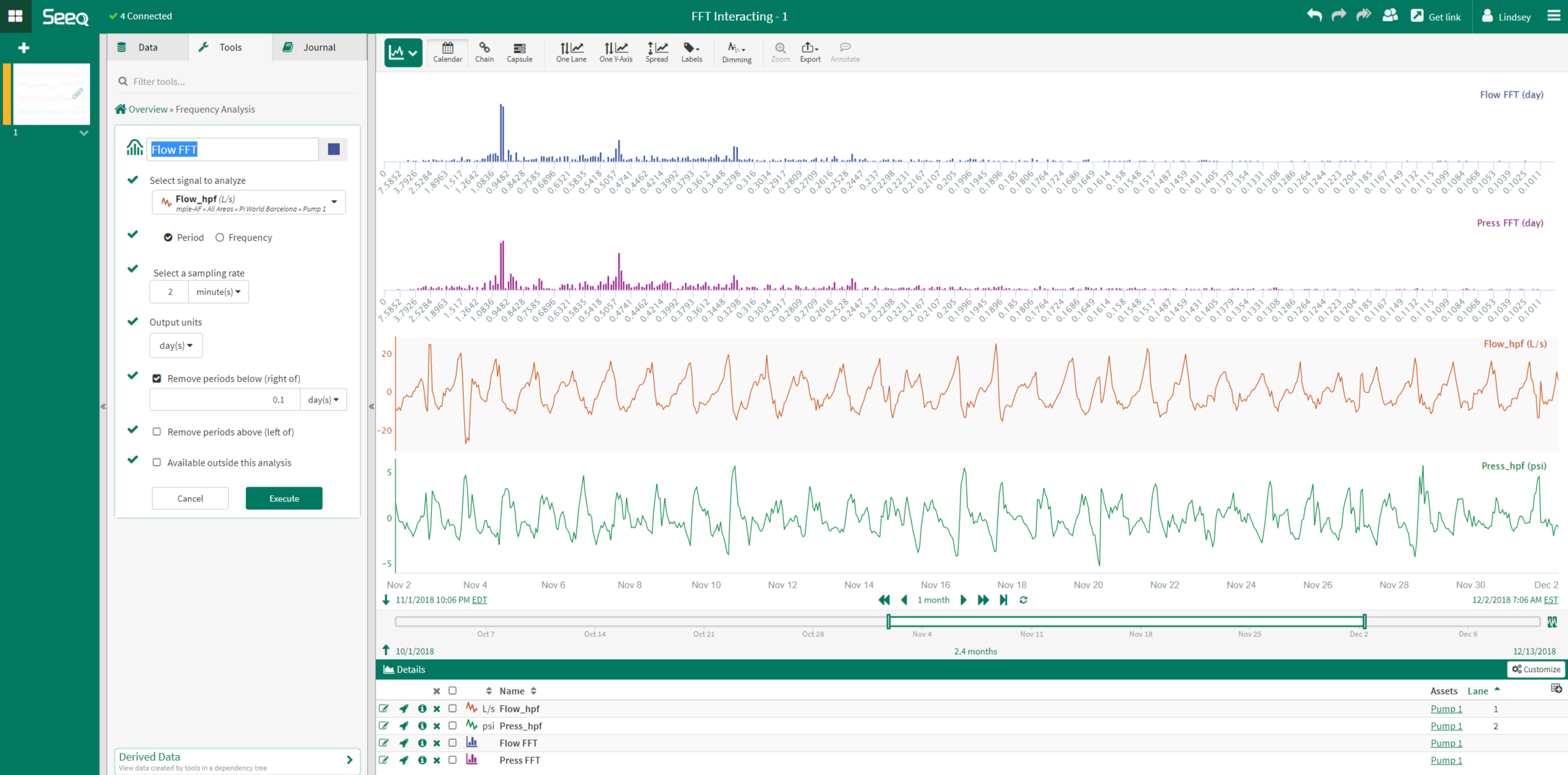The image size is (1568, 775).
Task: Switch to the Data tab
Action: coord(147,47)
